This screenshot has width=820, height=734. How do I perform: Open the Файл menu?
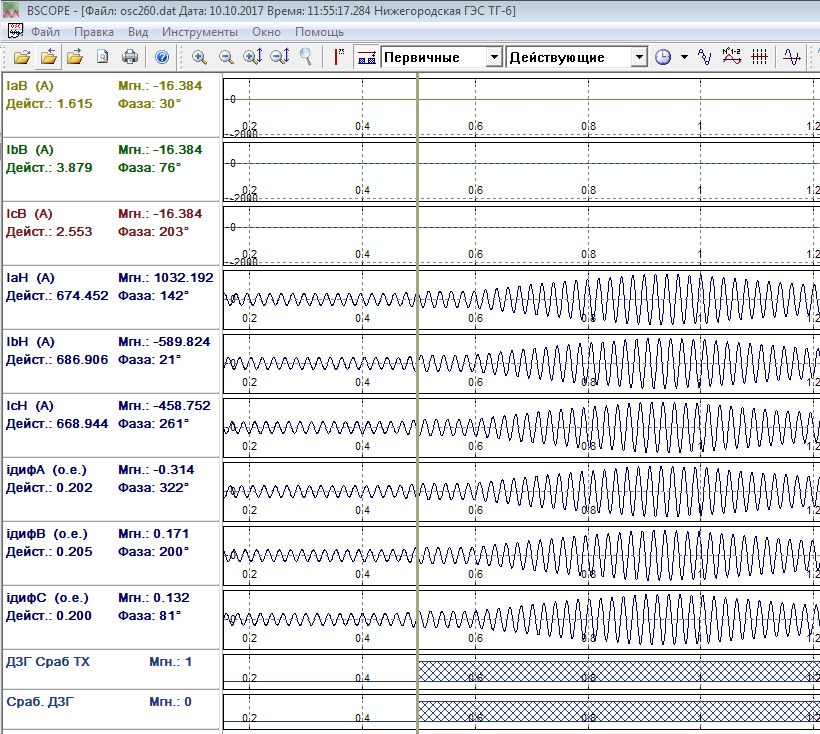coord(45,32)
